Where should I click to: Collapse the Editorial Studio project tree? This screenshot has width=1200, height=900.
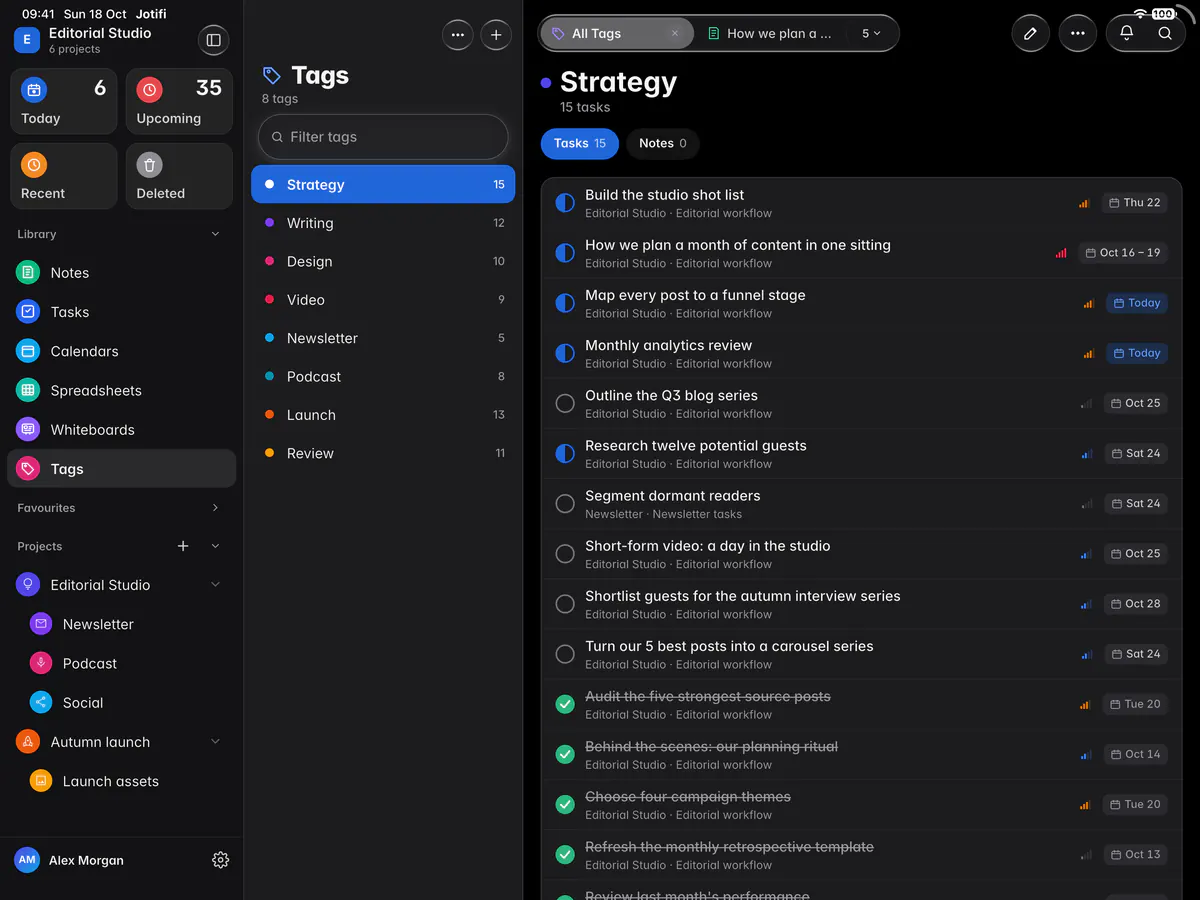click(215, 585)
